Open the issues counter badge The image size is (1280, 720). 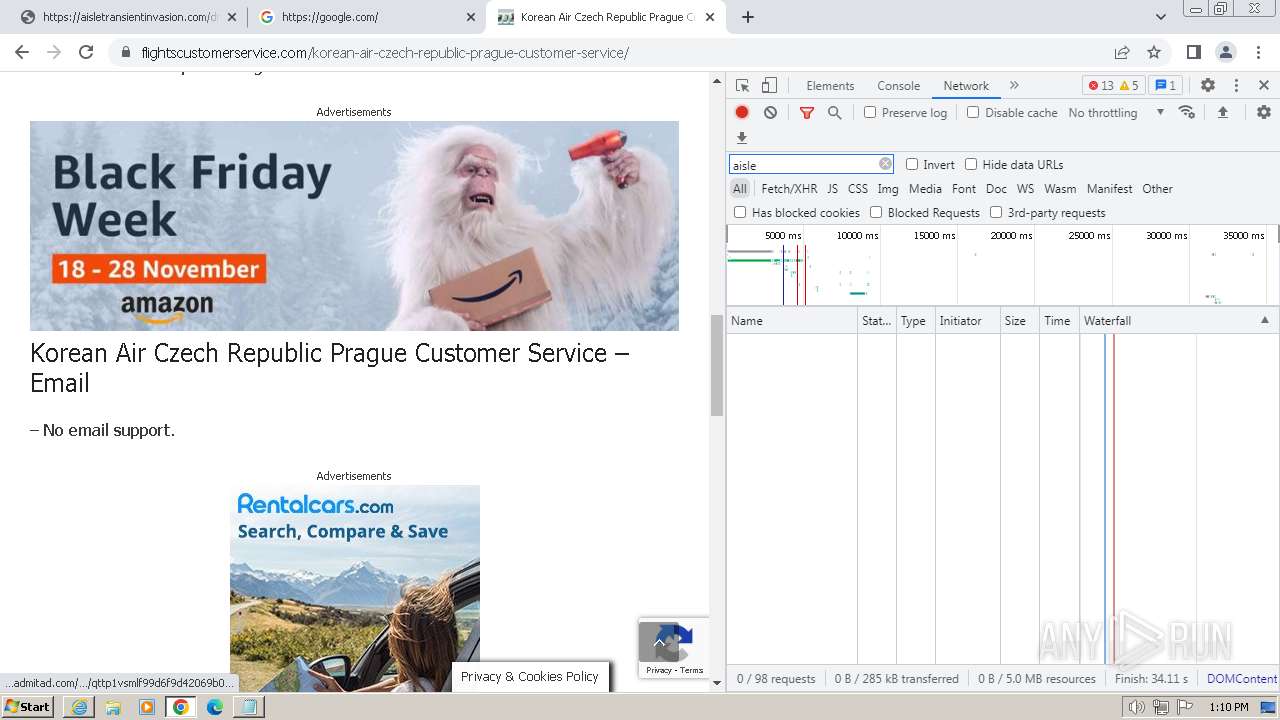1165,86
